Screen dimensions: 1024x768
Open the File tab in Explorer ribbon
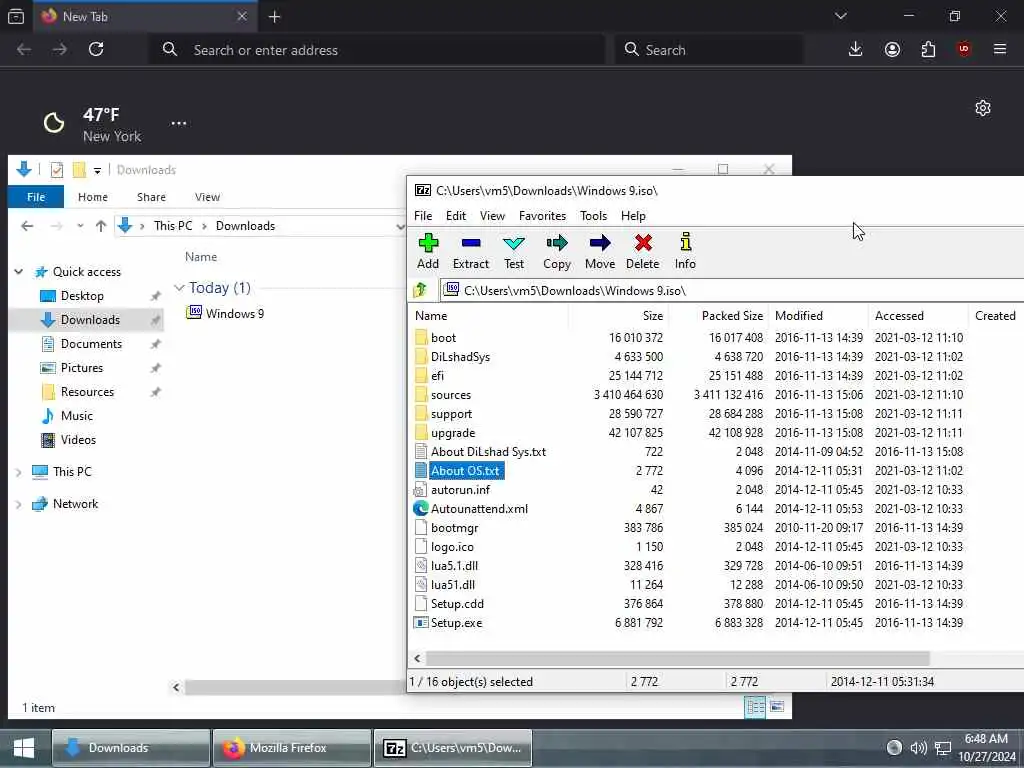coord(36,197)
